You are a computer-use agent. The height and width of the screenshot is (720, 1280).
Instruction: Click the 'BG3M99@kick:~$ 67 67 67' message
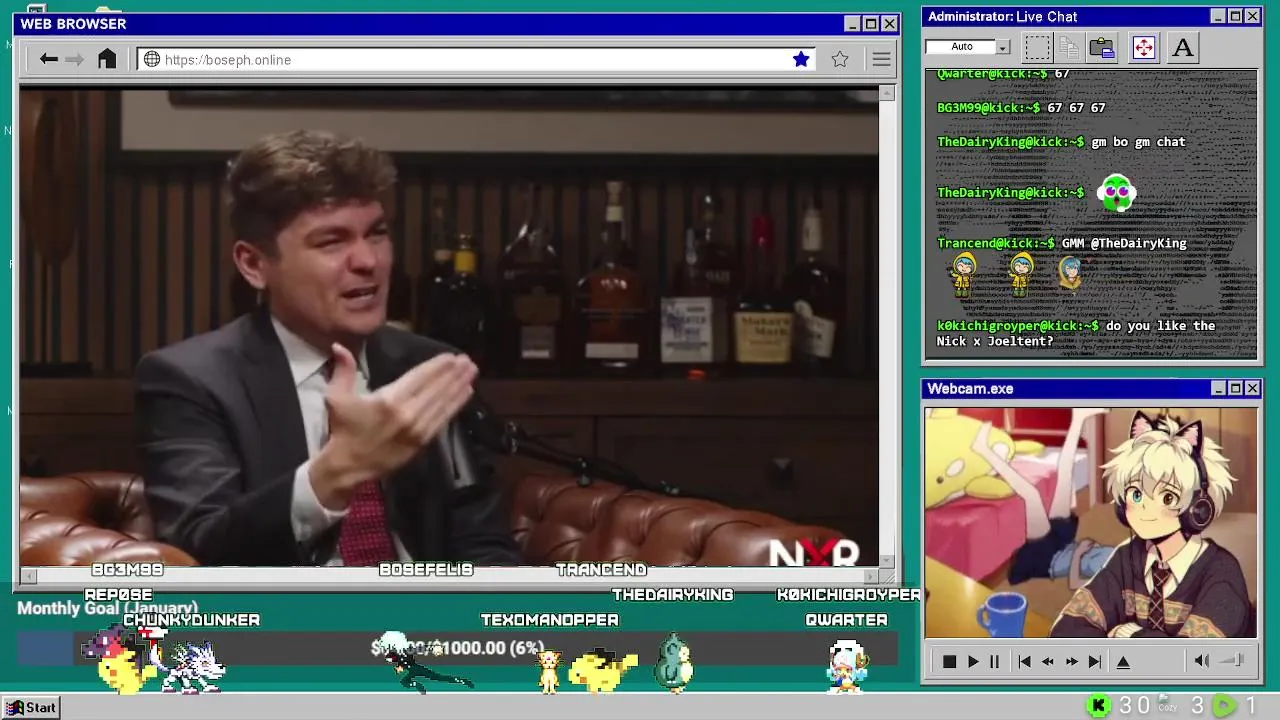coord(1021,108)
